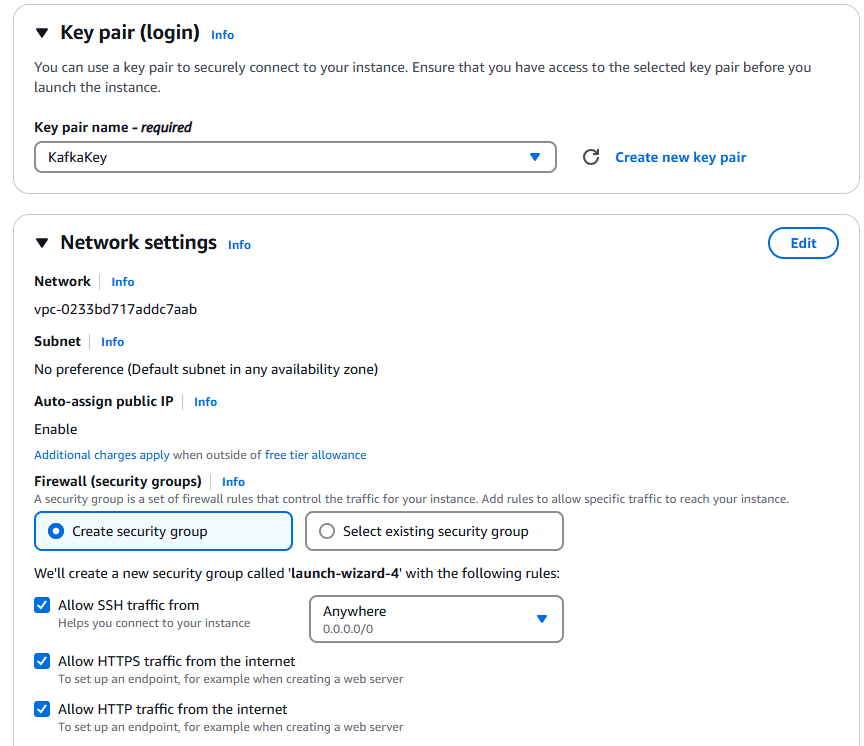
Task: Click the Info icon beside Subnet
Action: (112, 342)
